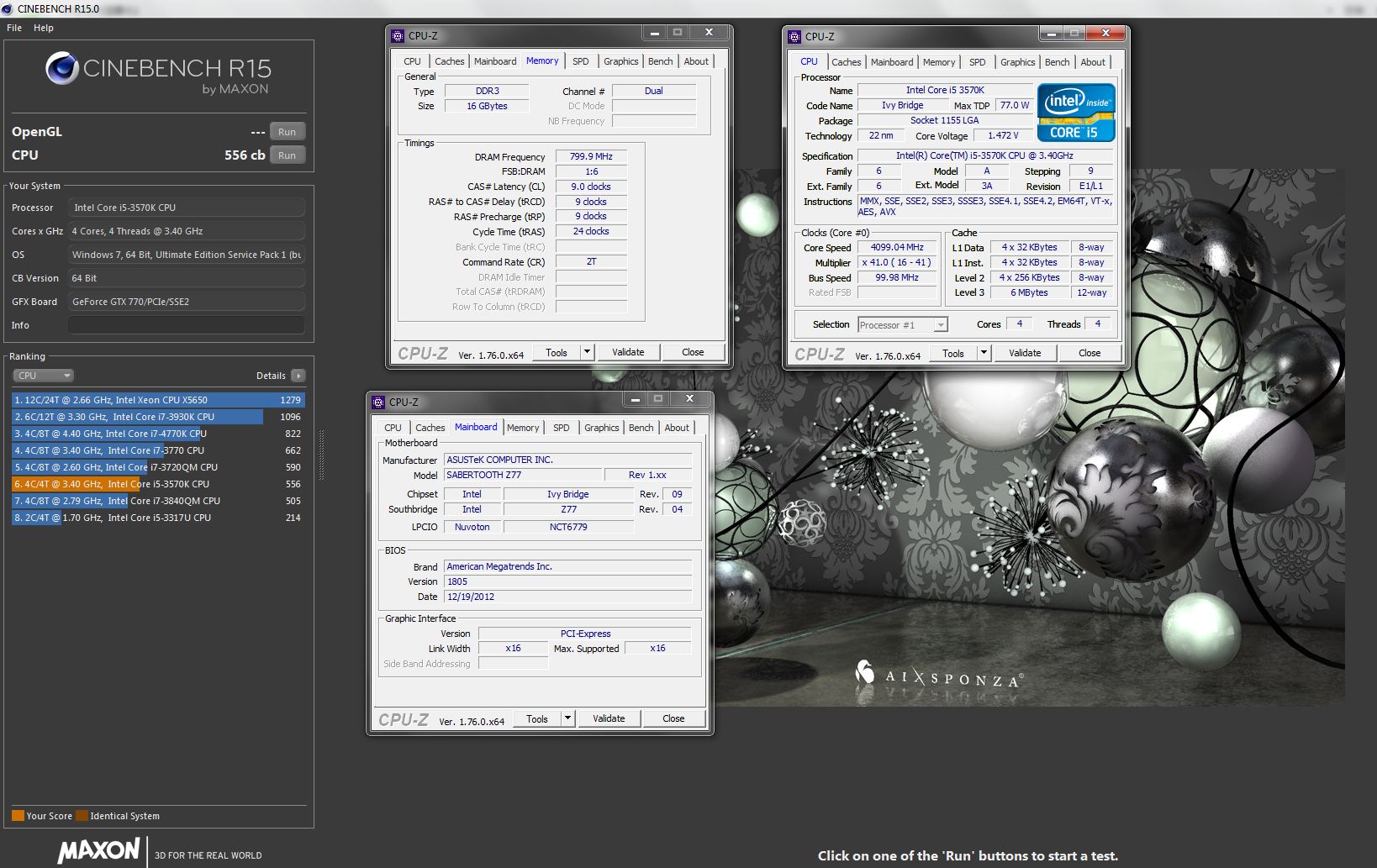Switch to Memory tab in processor CPU-Z window
Screen dimensions: 1377x868
[x=939, y=62]
